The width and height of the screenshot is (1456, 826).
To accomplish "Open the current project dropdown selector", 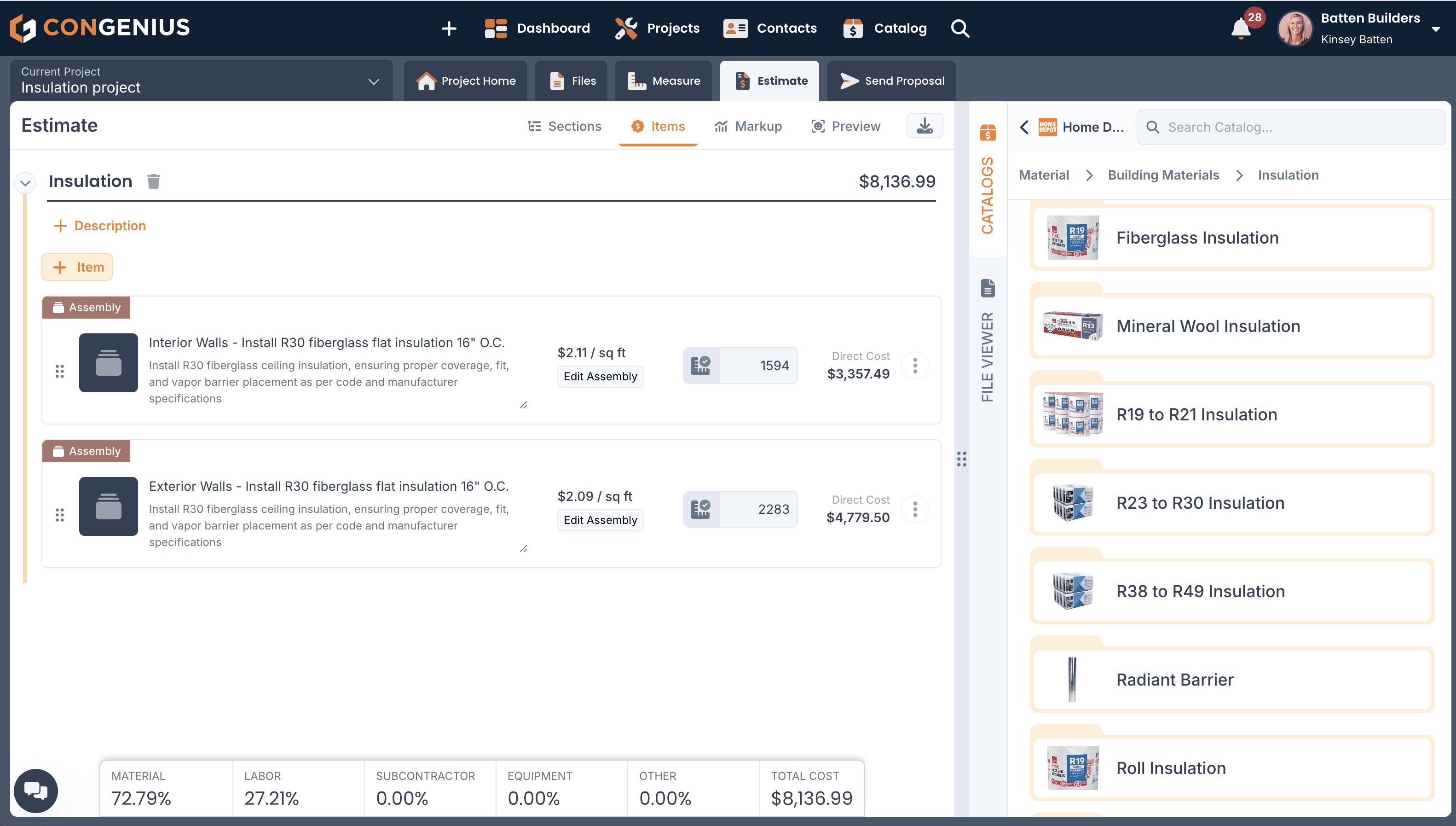I will [373, 81].
